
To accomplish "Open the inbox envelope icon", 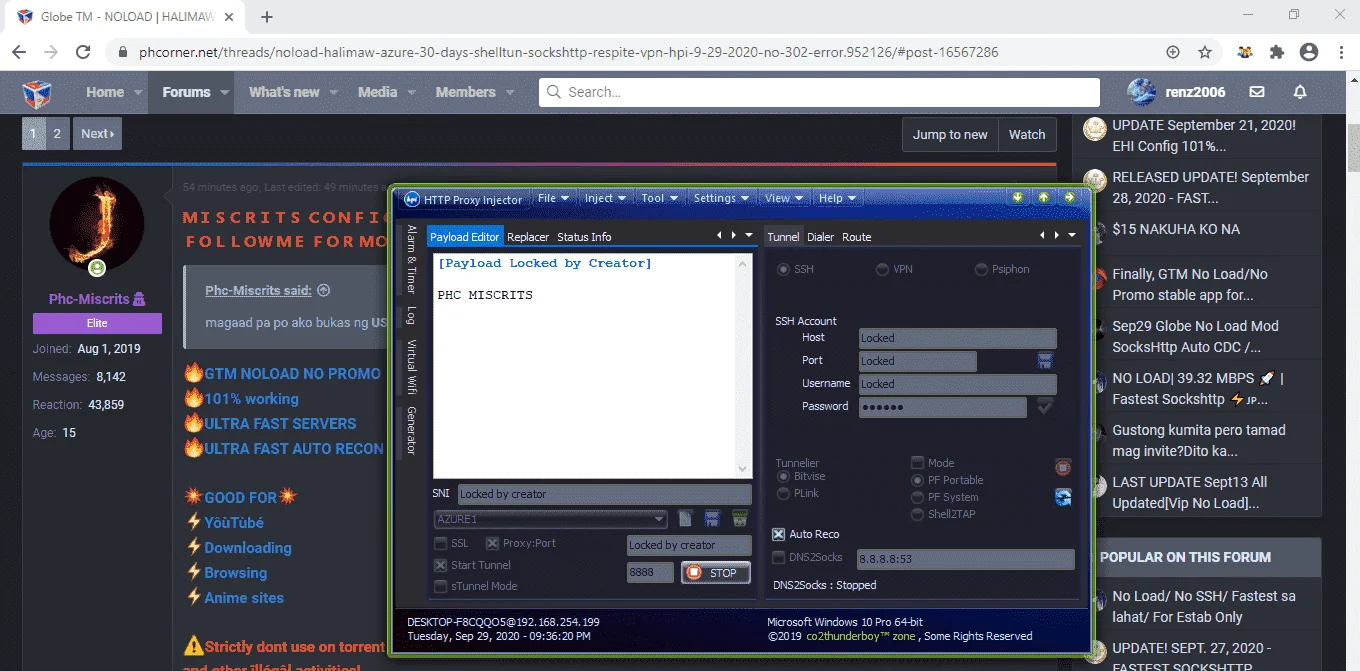I will click(x=1256, y=92).
